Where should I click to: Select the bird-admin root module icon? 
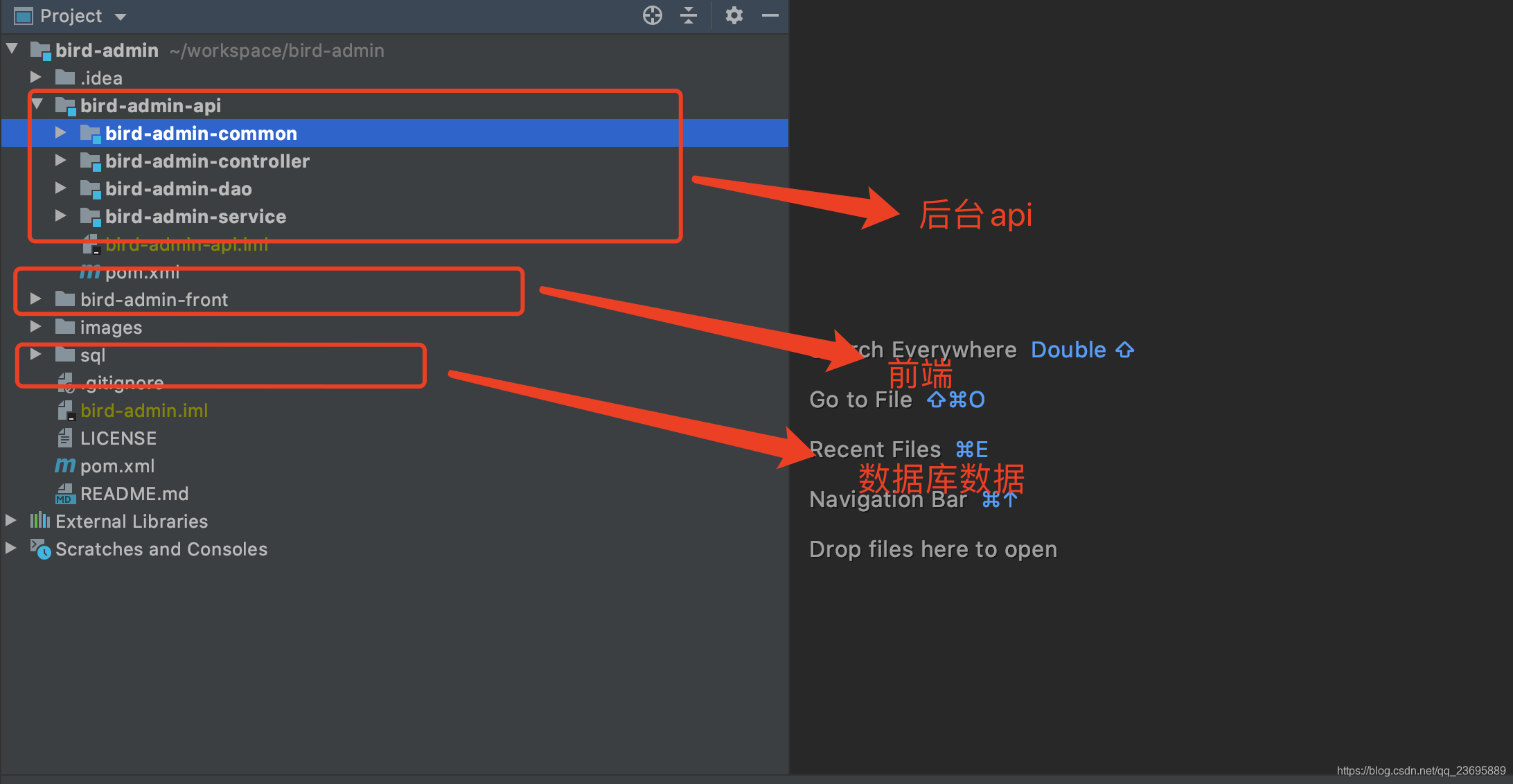41,51
